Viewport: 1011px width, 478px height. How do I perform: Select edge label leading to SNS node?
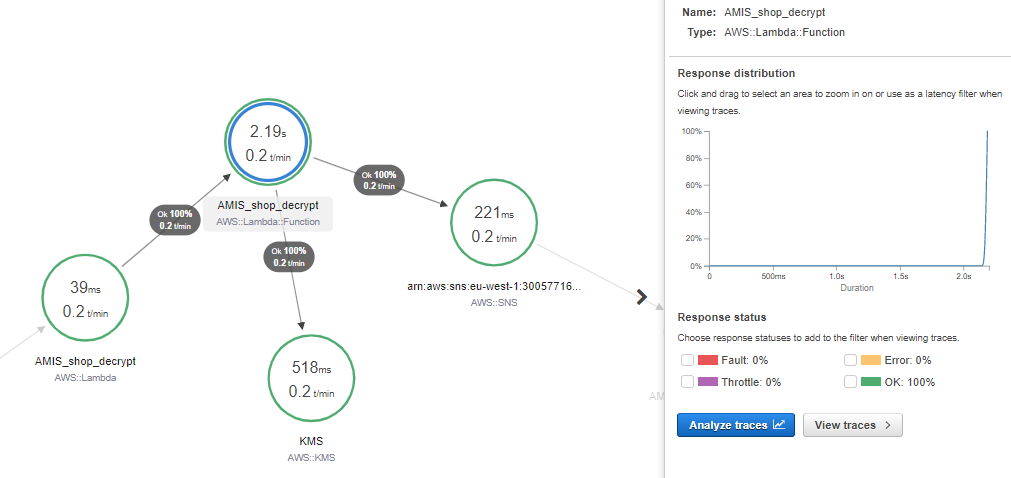point(379,180)
